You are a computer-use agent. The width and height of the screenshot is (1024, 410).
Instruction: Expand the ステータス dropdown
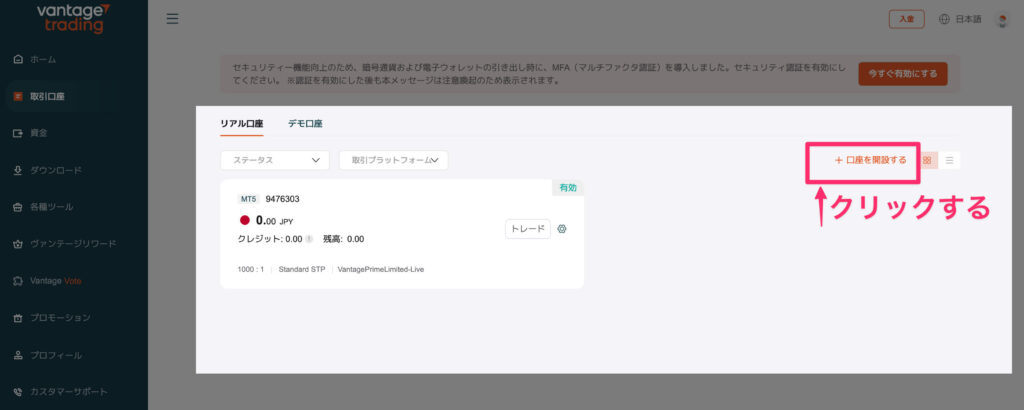(x=275, y=160)
